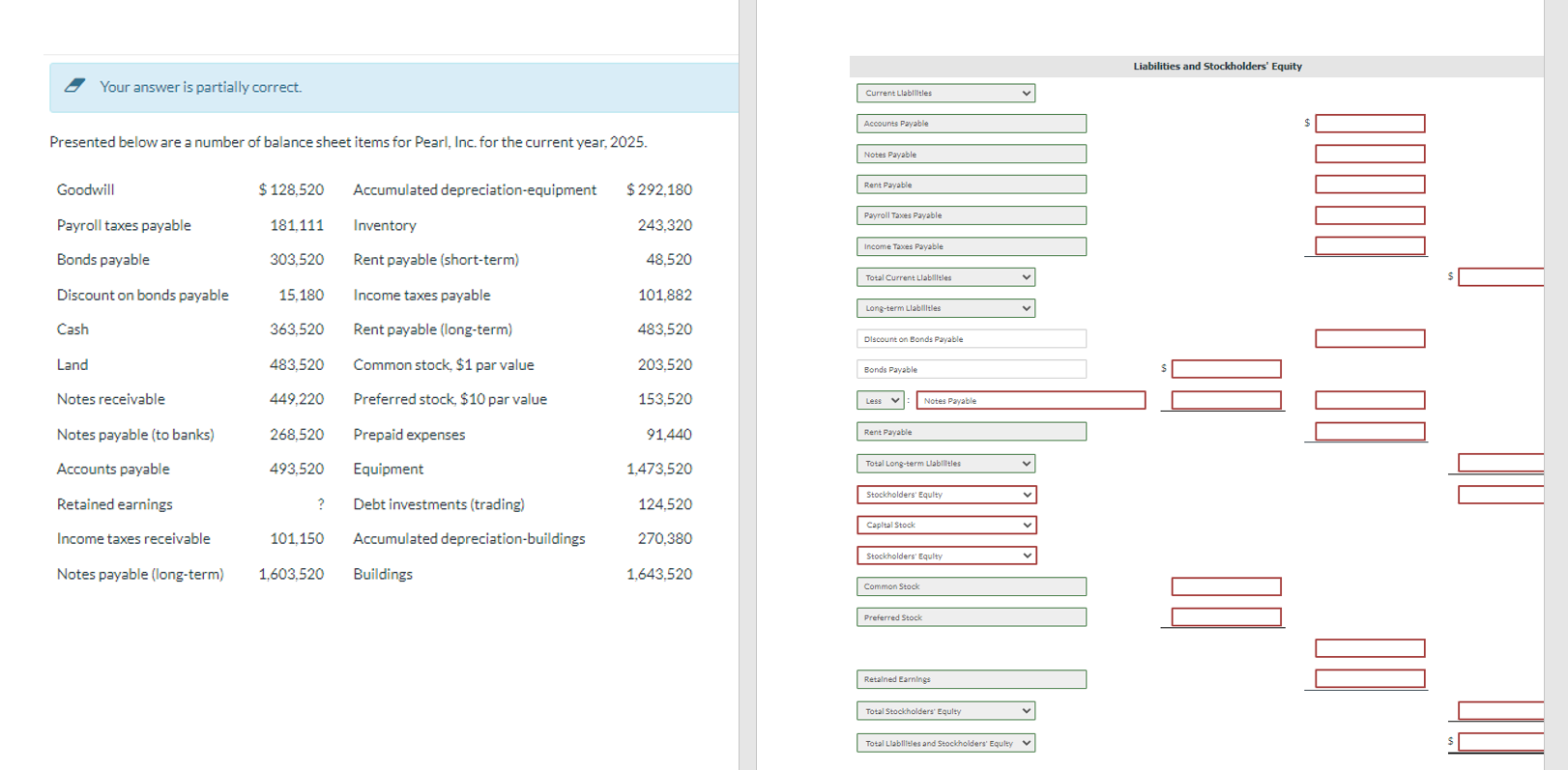This screenshot has width=1568, height=770.
Task: Click the 'Preferred stock, $10 par value' label
Action: (450, 399)
